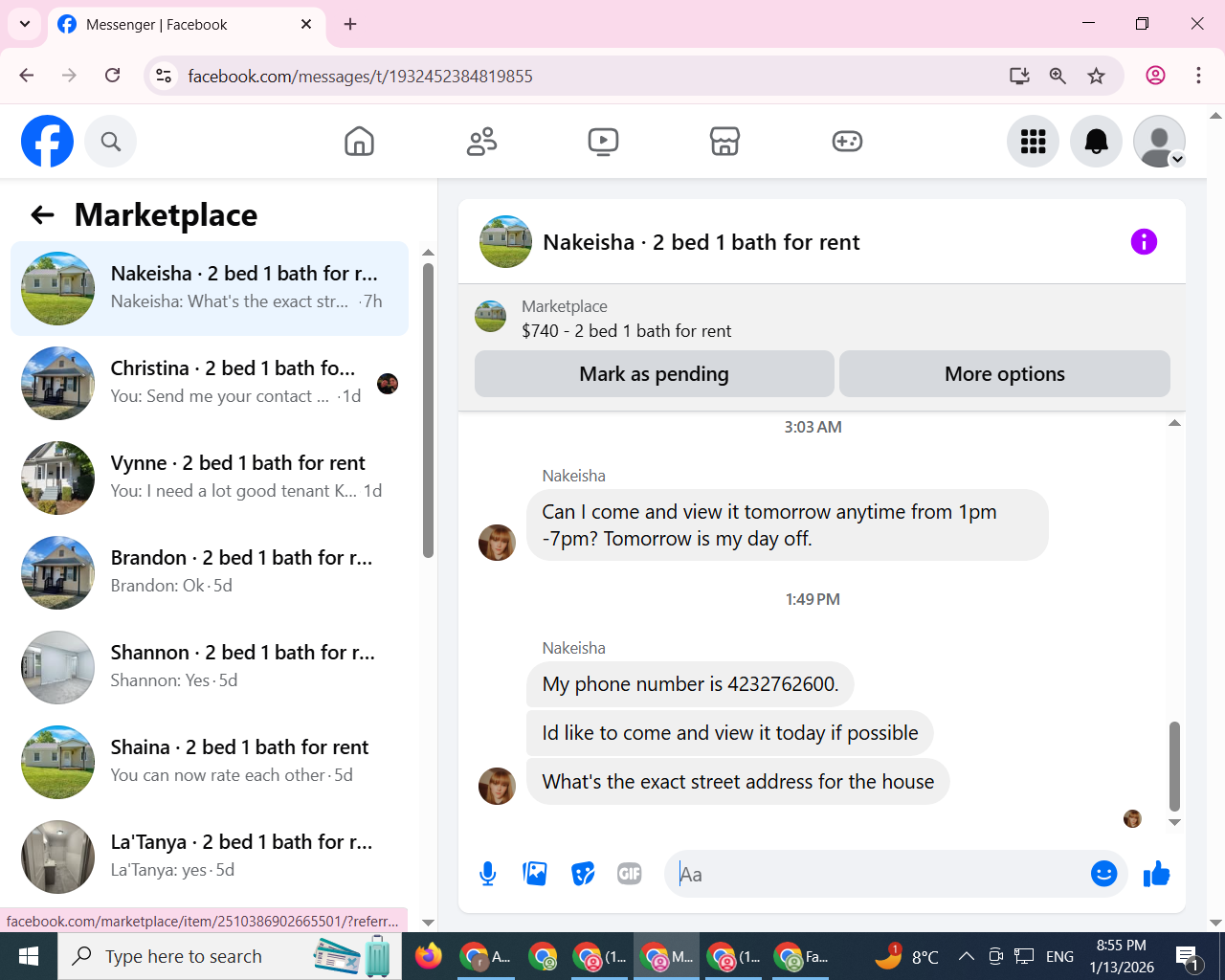1225x980 pixels.
Task: Click the Windows taskbar search box
Action: [x=232, y=956]
